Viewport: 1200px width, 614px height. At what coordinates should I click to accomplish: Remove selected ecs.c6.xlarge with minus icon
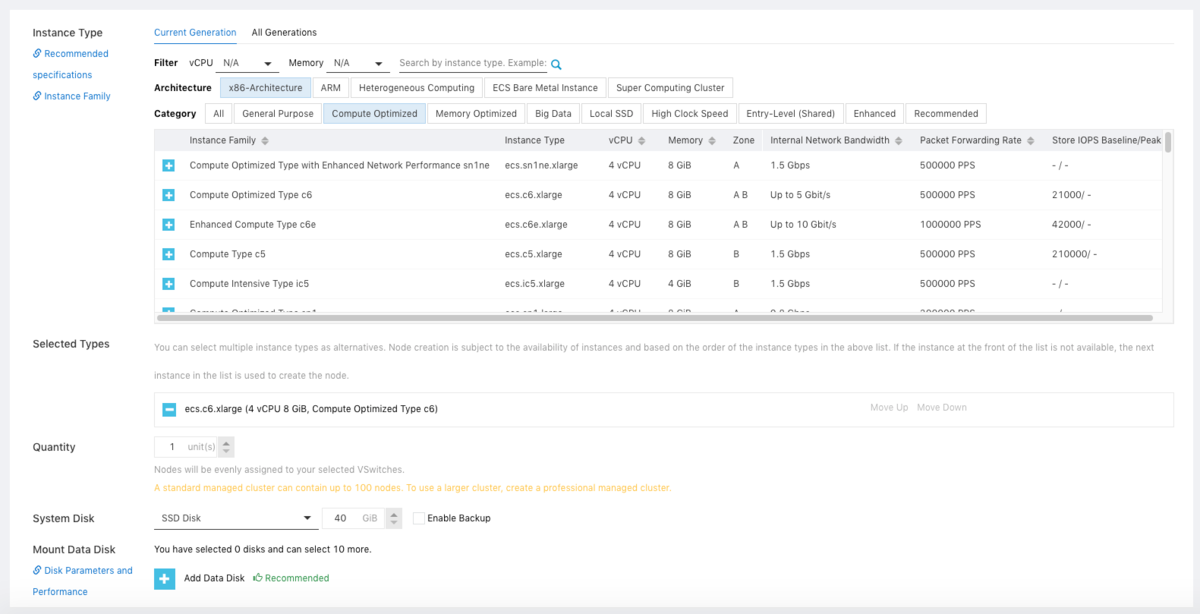[169, 409]
